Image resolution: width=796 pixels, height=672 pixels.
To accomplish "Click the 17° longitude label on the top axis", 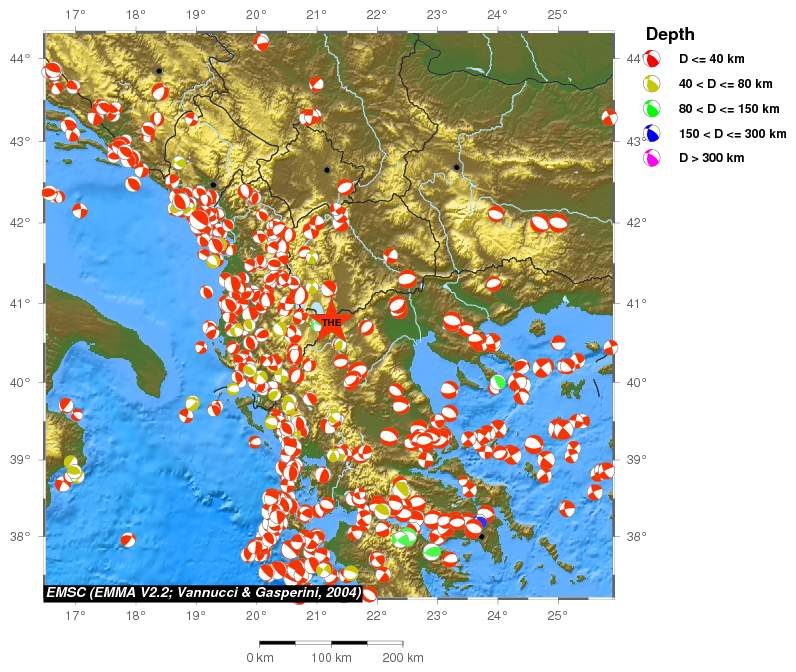I will click(x=75, y=15).
